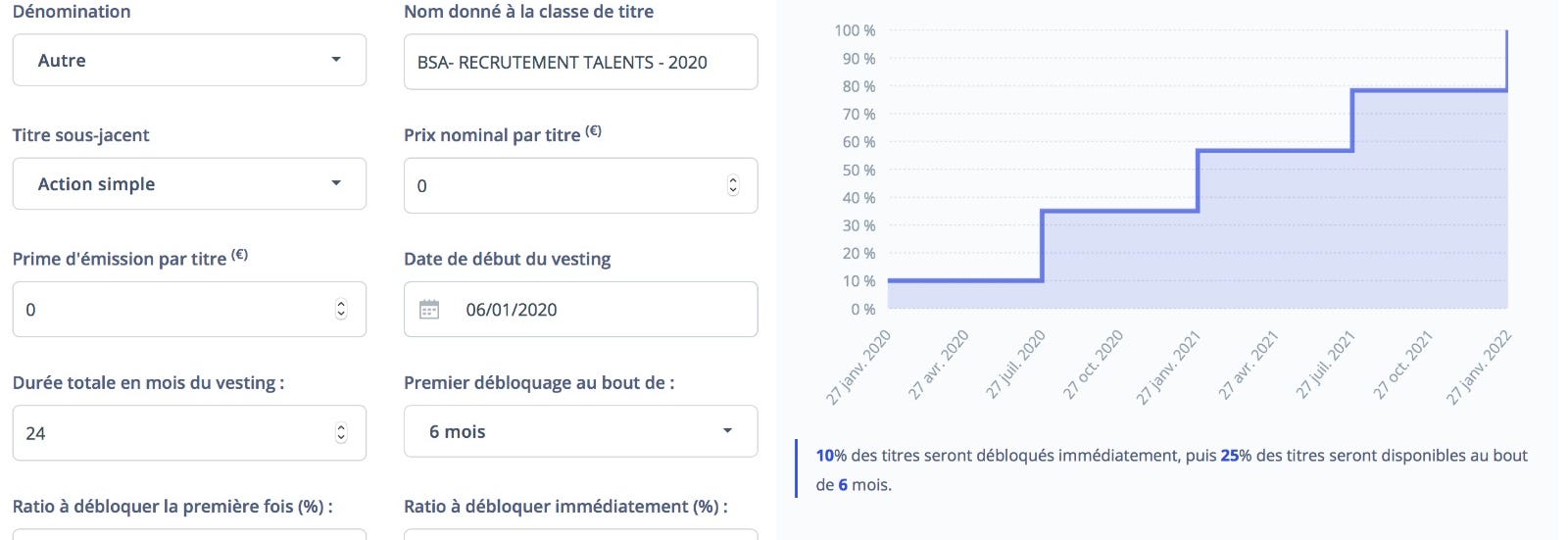1568x540 pixels.
Task: Click the caret arrow of Autre dropdown
Action: tap(336, 60)
